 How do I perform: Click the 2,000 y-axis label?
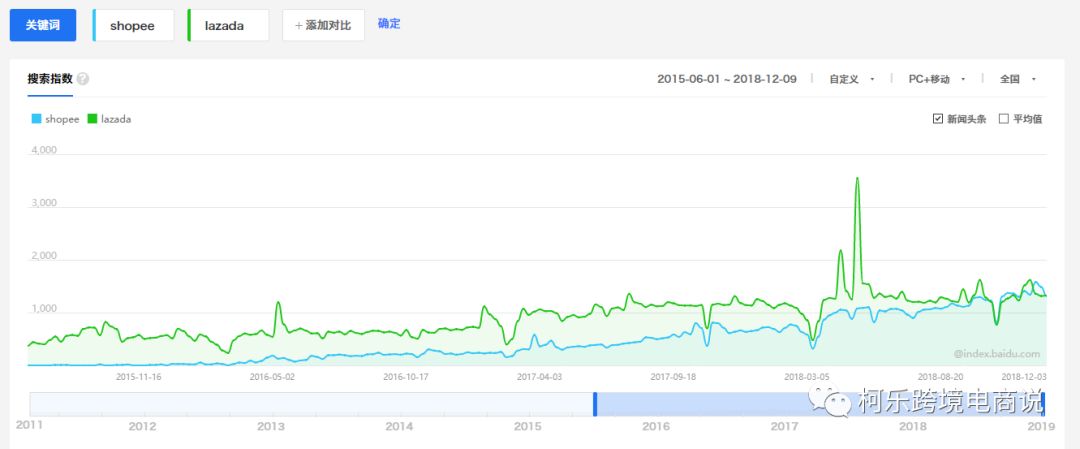(43, 256)
